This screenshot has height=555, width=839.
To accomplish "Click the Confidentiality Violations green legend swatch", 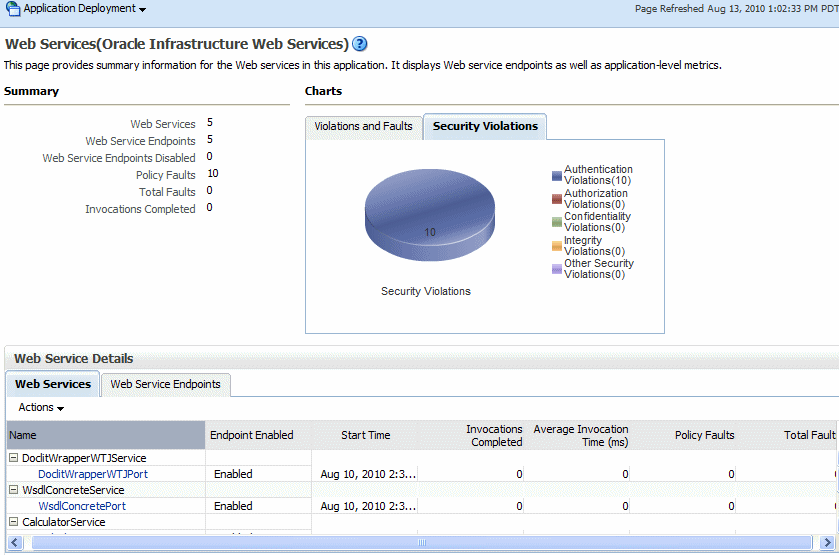I will click(556, 222).
